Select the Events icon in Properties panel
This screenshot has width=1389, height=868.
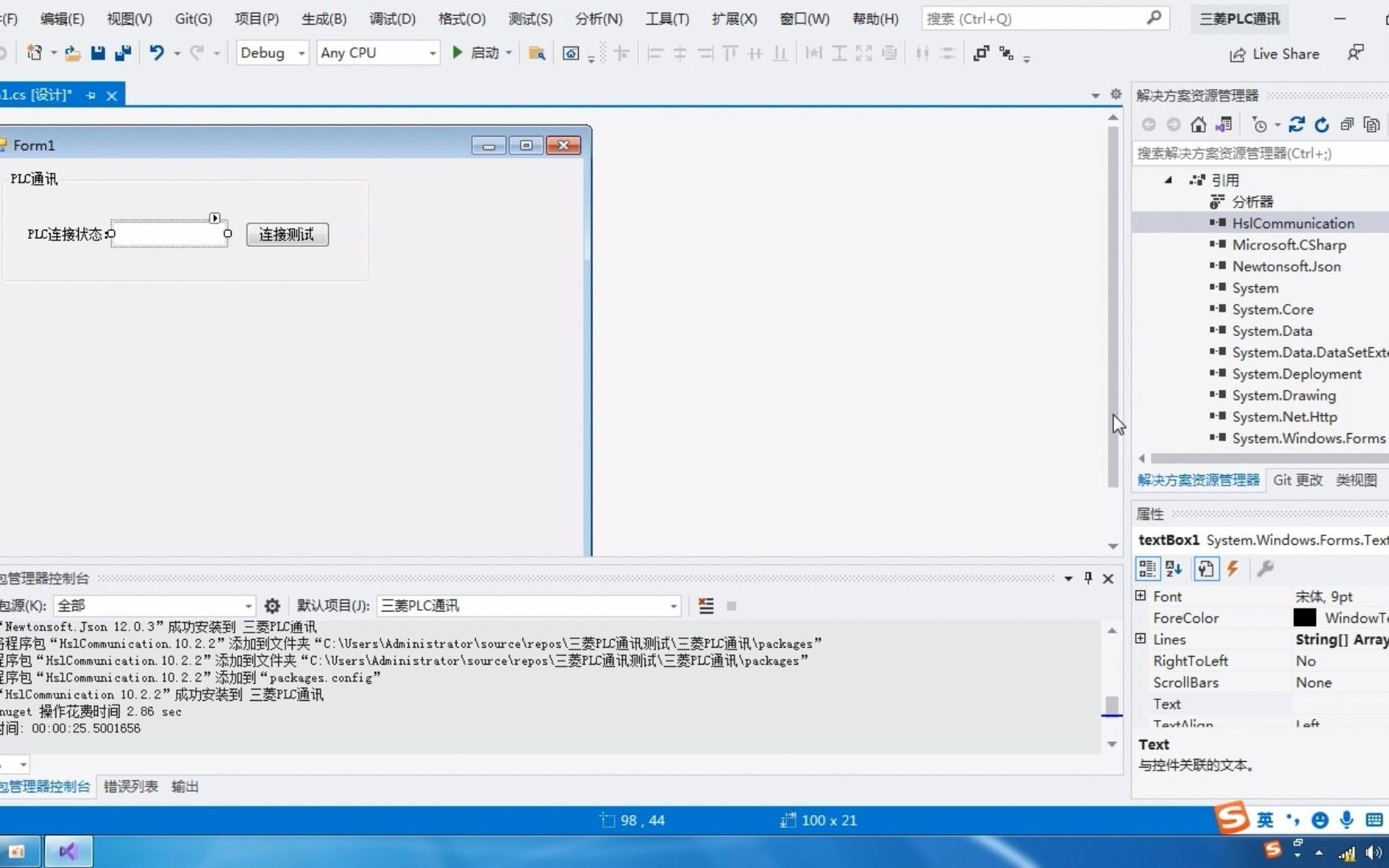click(1234, 569)
